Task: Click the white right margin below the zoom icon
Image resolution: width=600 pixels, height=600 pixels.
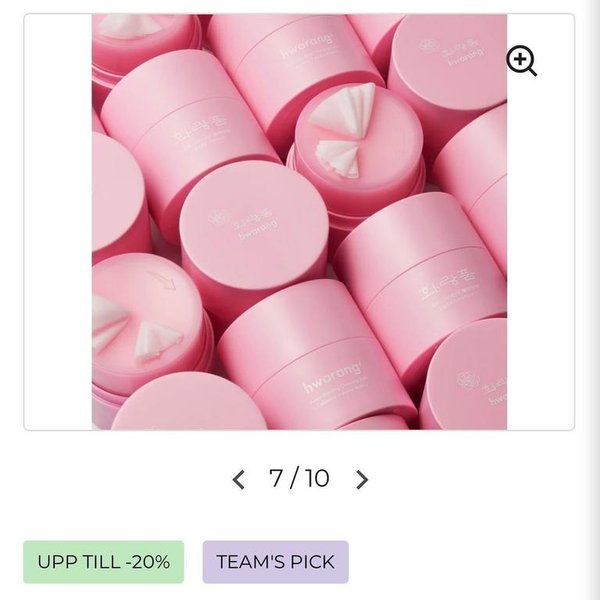Action: (x=540, y=250)
